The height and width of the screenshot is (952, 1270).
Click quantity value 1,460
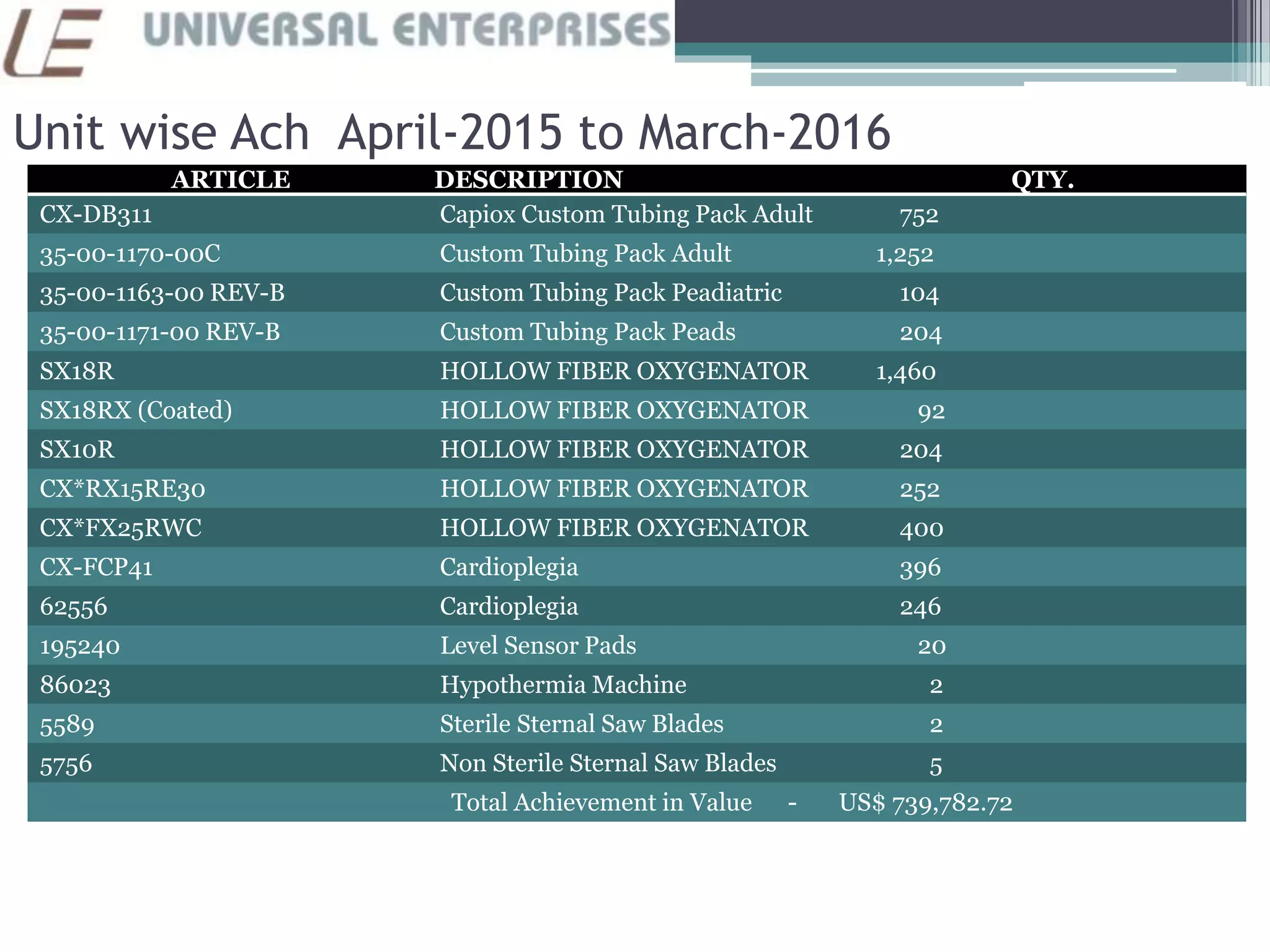tap(905, 372)
